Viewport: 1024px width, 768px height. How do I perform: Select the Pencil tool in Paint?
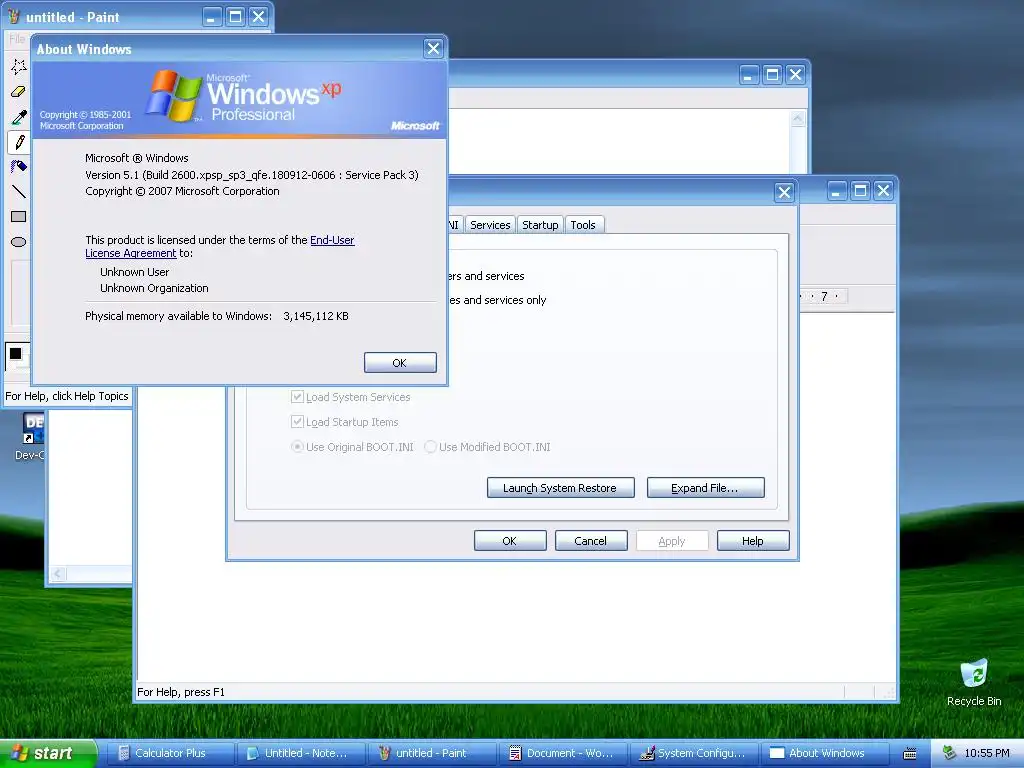(x=18, y=142)
